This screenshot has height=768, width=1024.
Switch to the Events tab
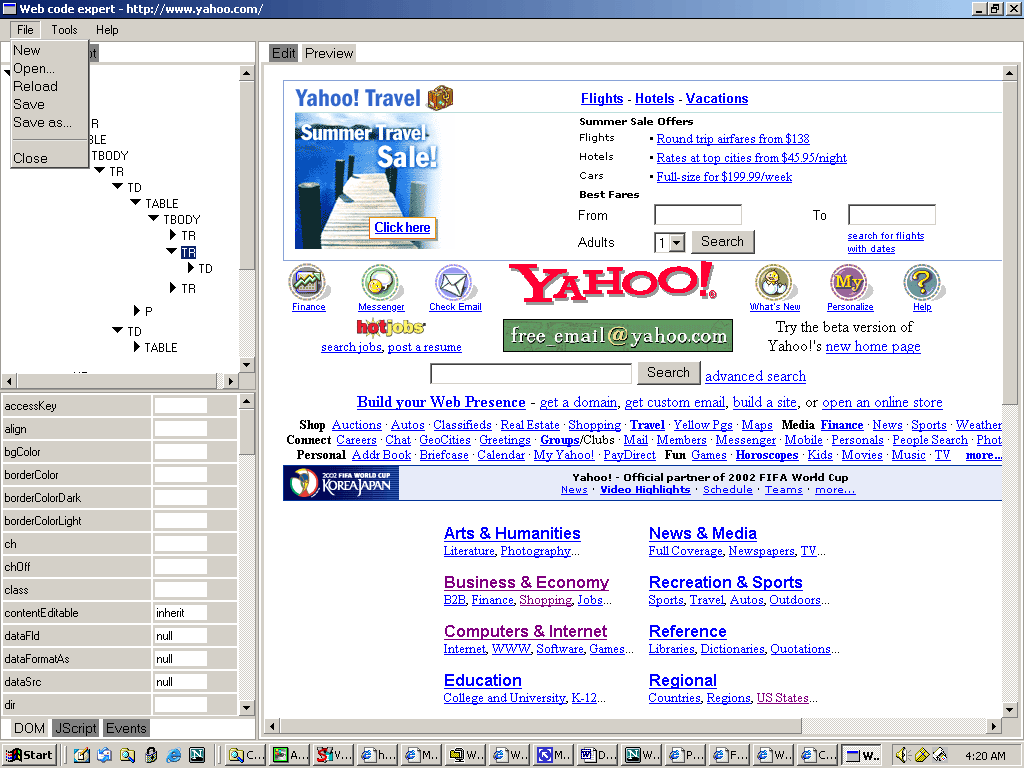pos(126,728)
